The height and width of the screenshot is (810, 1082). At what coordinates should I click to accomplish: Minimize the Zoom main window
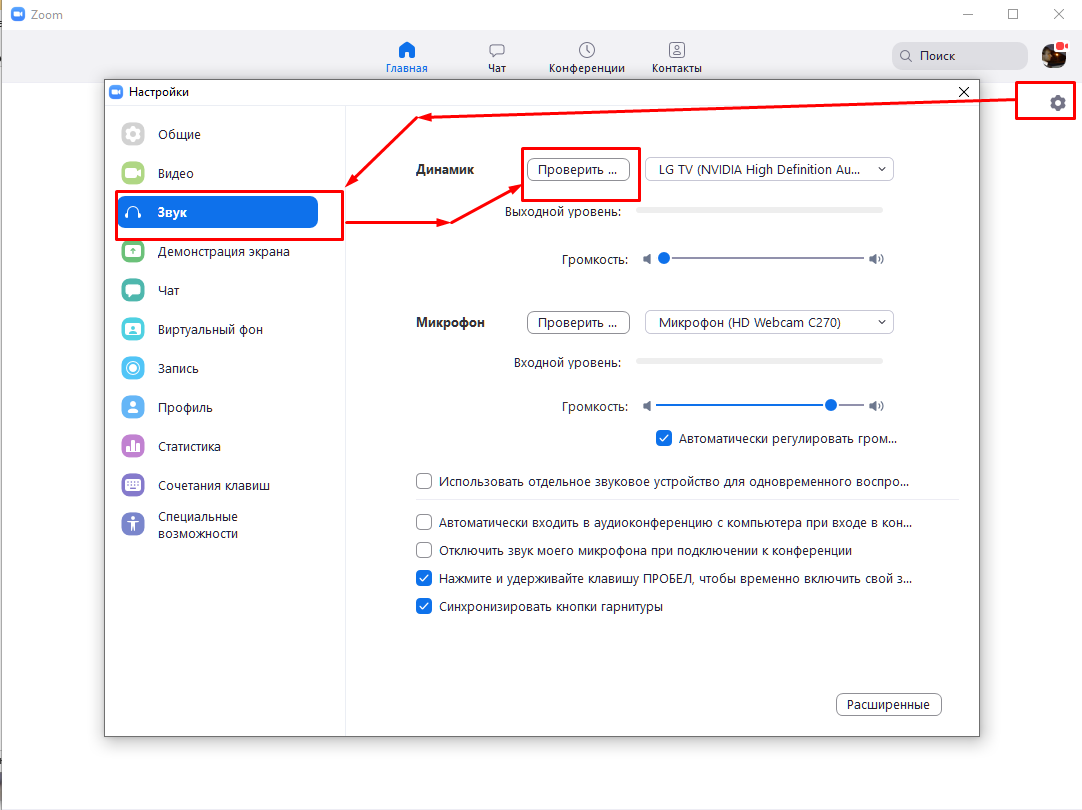[x=968, y=14]
